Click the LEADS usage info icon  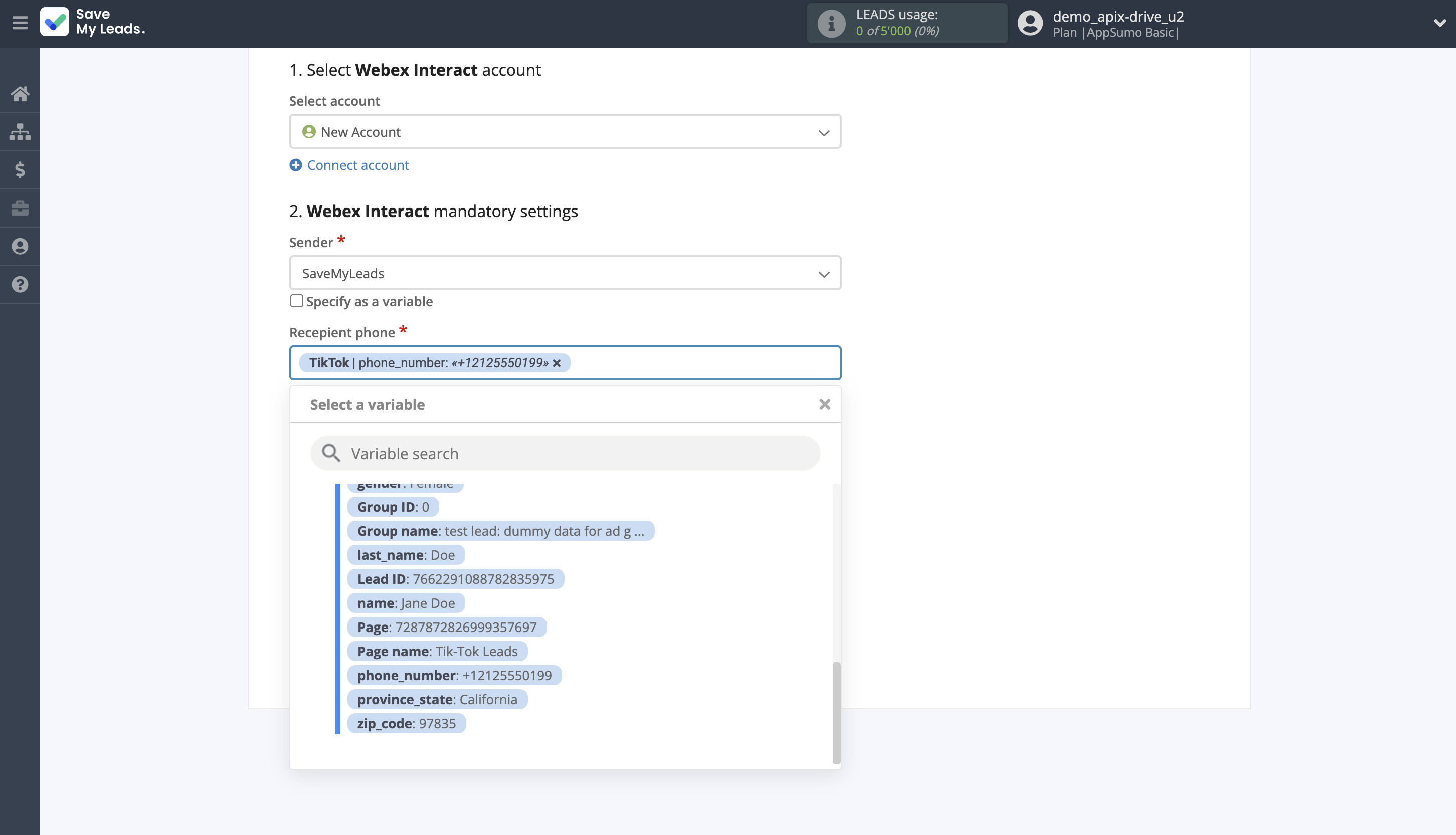[x=831, y=23]
